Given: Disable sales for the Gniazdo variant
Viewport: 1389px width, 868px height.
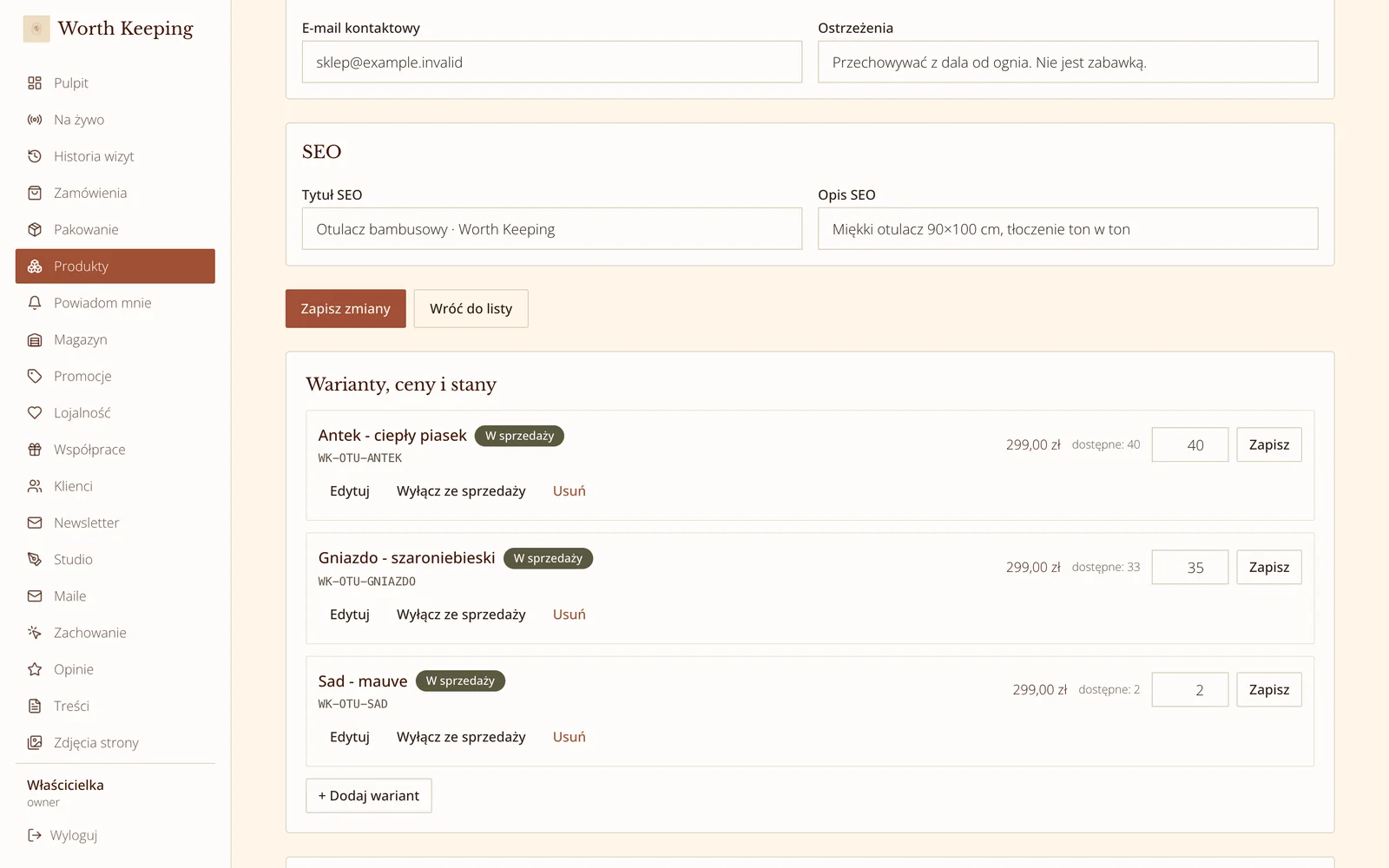Looking at the screenshot, I should point(461,615).
